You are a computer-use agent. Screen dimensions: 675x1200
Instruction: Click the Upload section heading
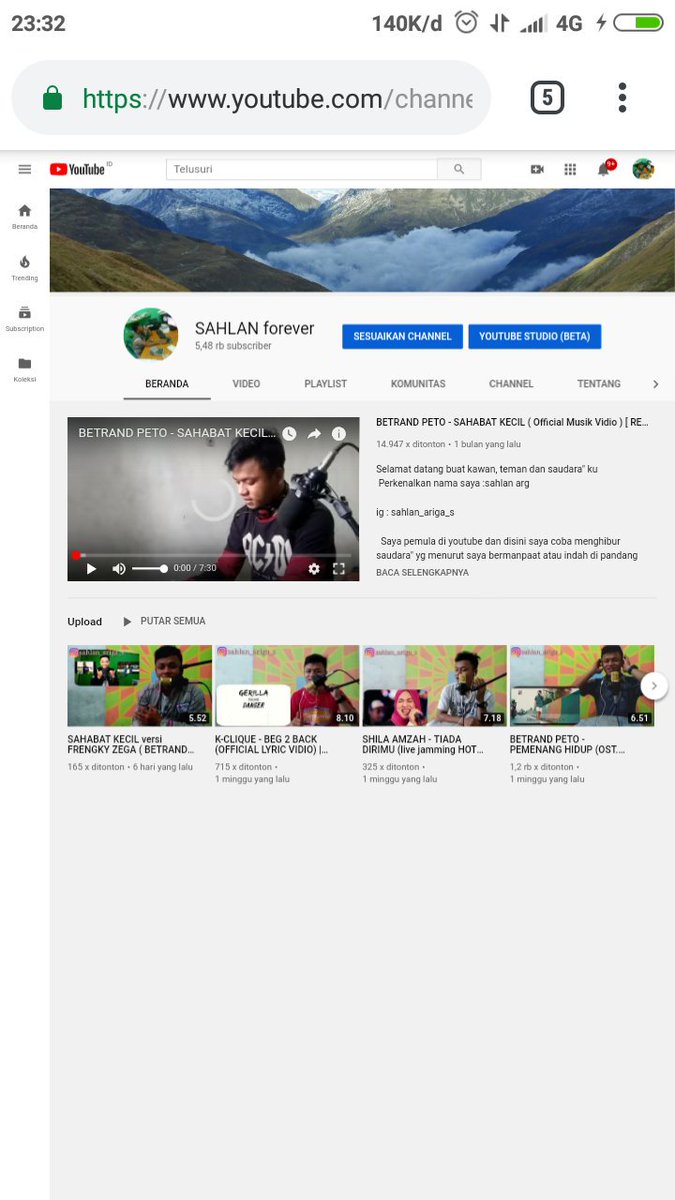85,622
